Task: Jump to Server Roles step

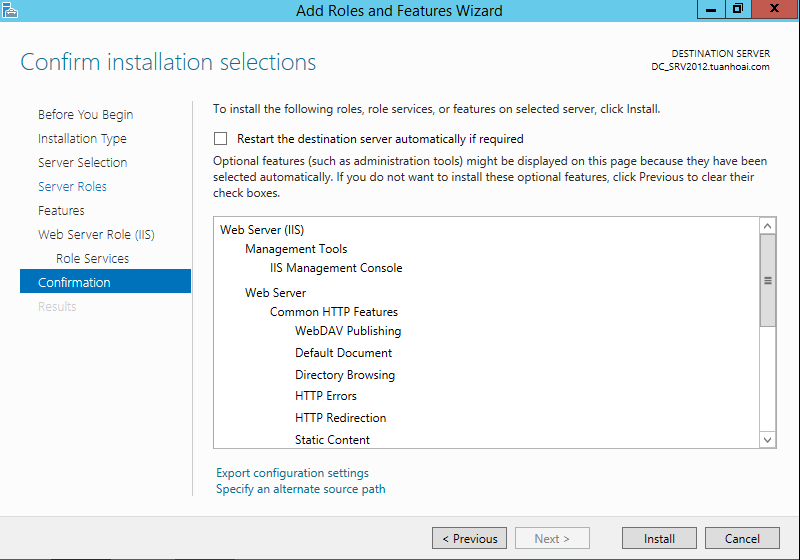Action: click(72, 187)
